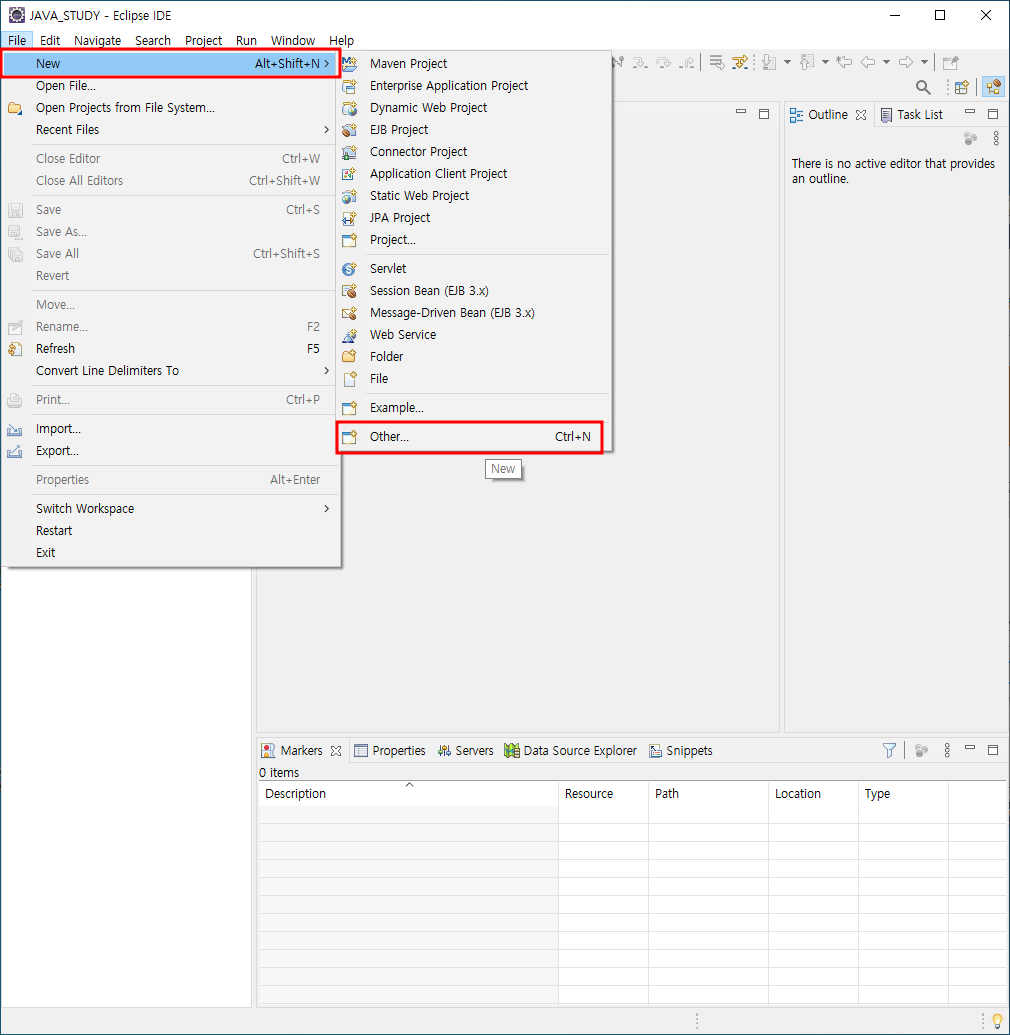Click the Project... submenu entry
Image resolution: width=1010 pixels, height=1035 pixels.
tap(474, 240)
